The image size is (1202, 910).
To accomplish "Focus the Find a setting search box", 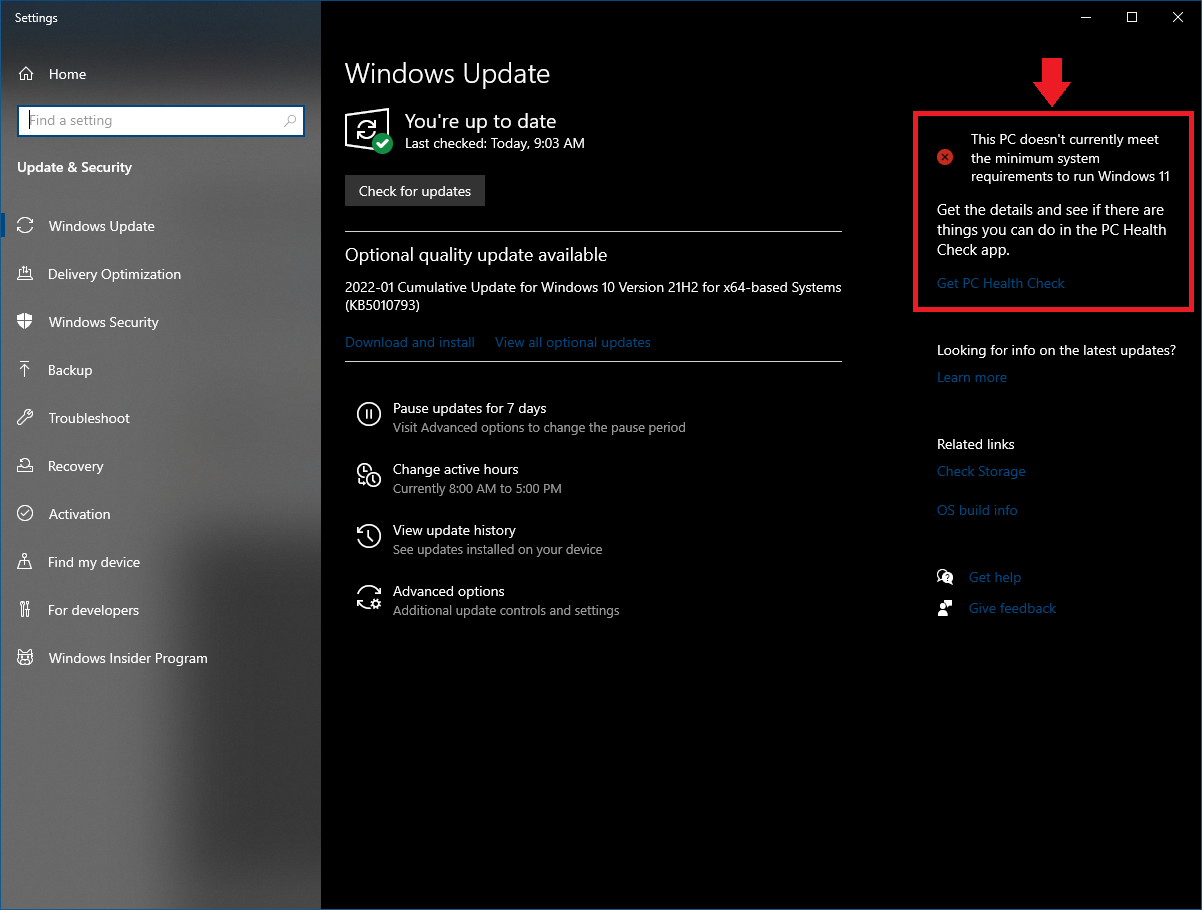I will (x=161, y=121).
